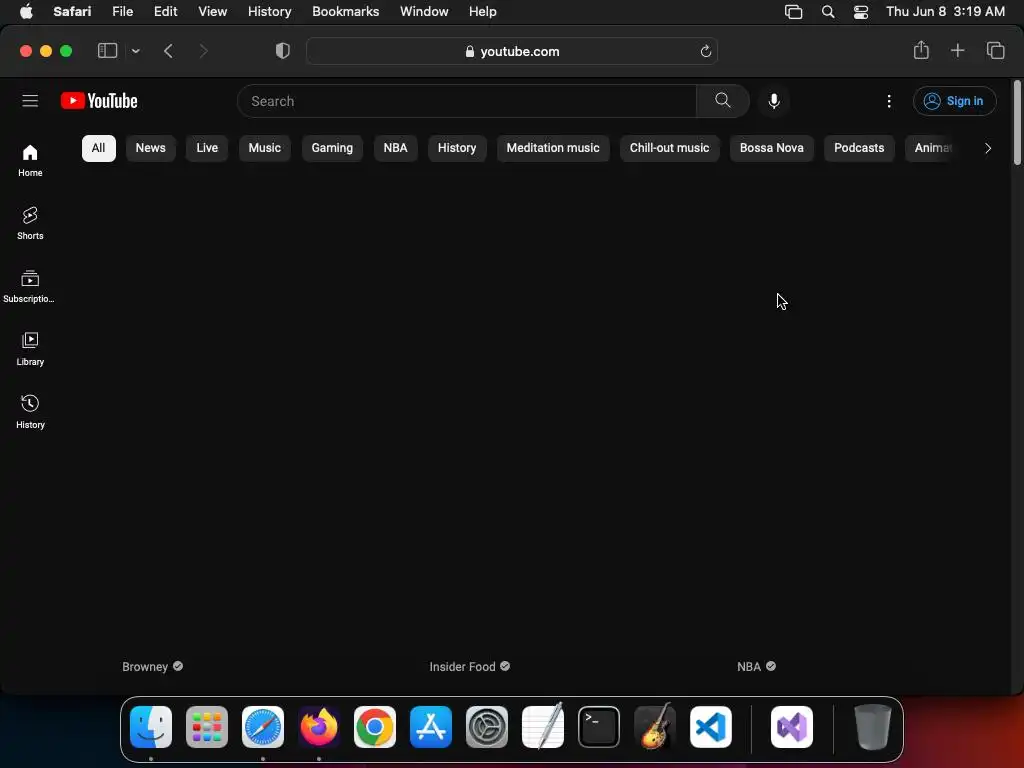Show more category chips with right arrow

click(987, 148)
